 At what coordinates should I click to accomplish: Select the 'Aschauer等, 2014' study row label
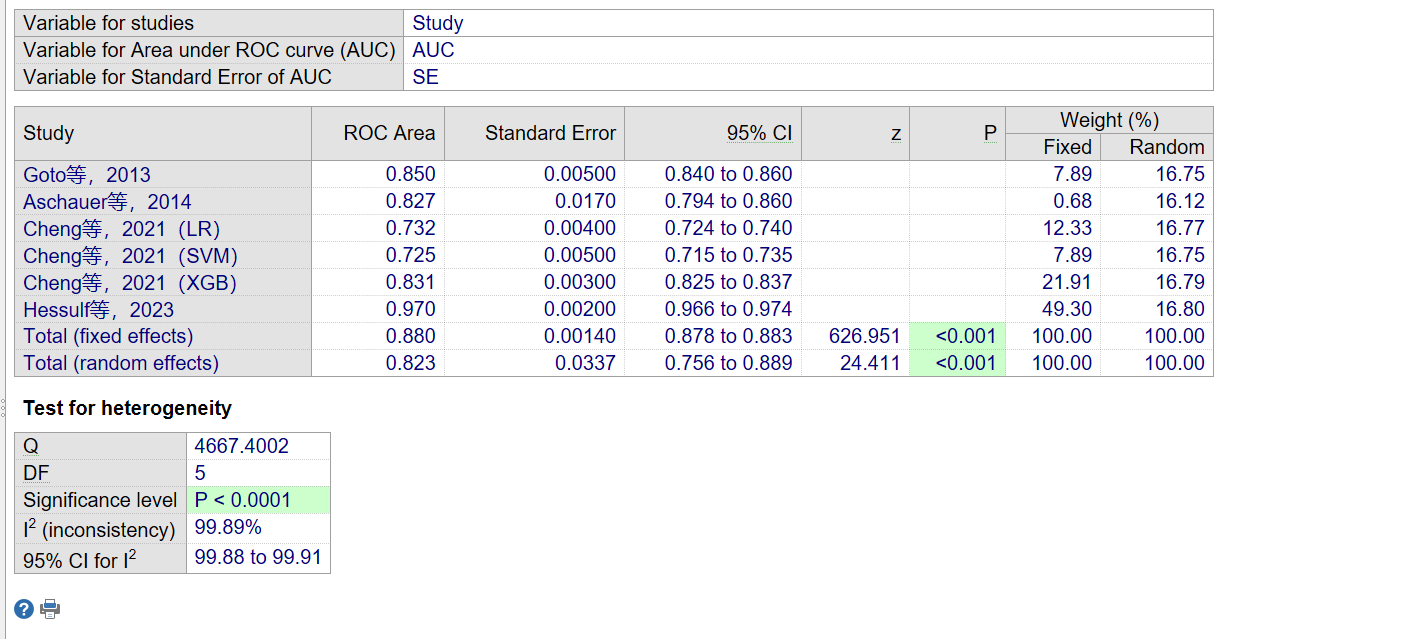pyautogui.click(x=107, y=202)
